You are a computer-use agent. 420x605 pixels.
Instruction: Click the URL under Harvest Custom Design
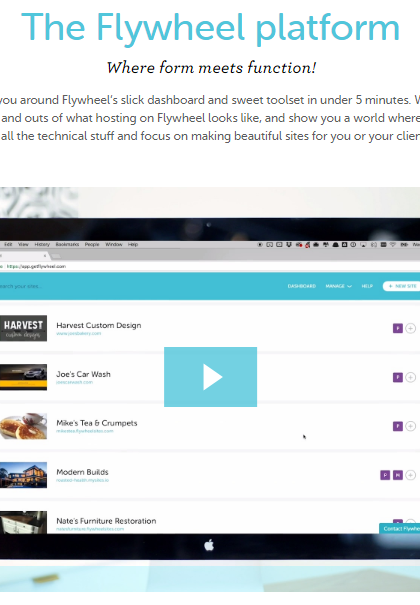(x=79, y=333)
